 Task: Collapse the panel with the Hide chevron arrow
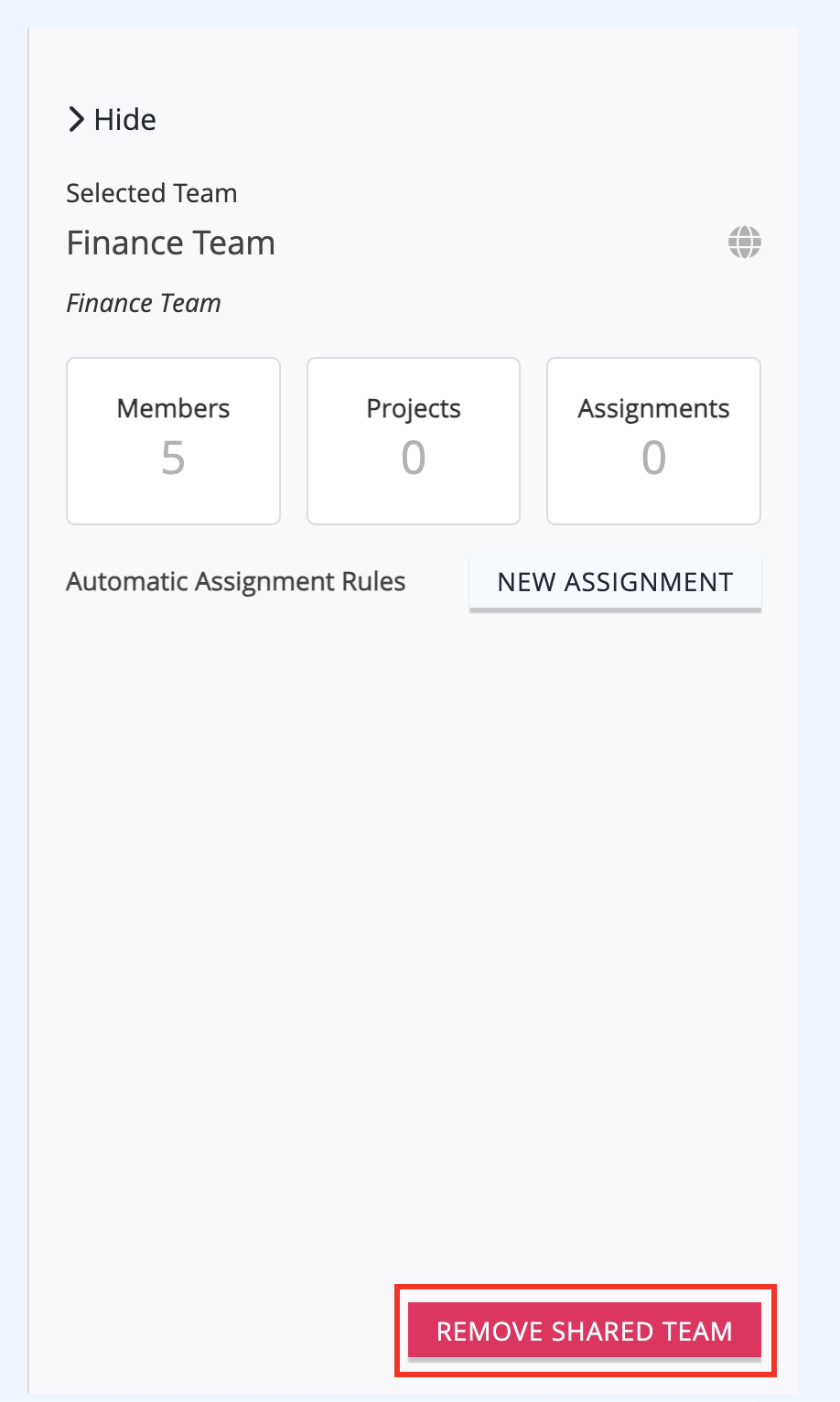[x=77, y=119]
